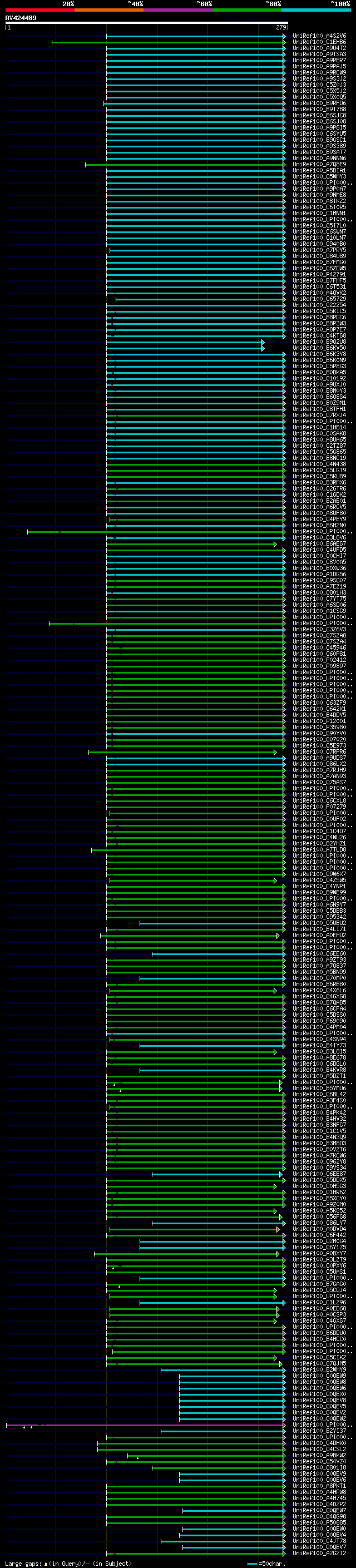Select the UniRef100_B4DDY5 label

pos(319,715)
